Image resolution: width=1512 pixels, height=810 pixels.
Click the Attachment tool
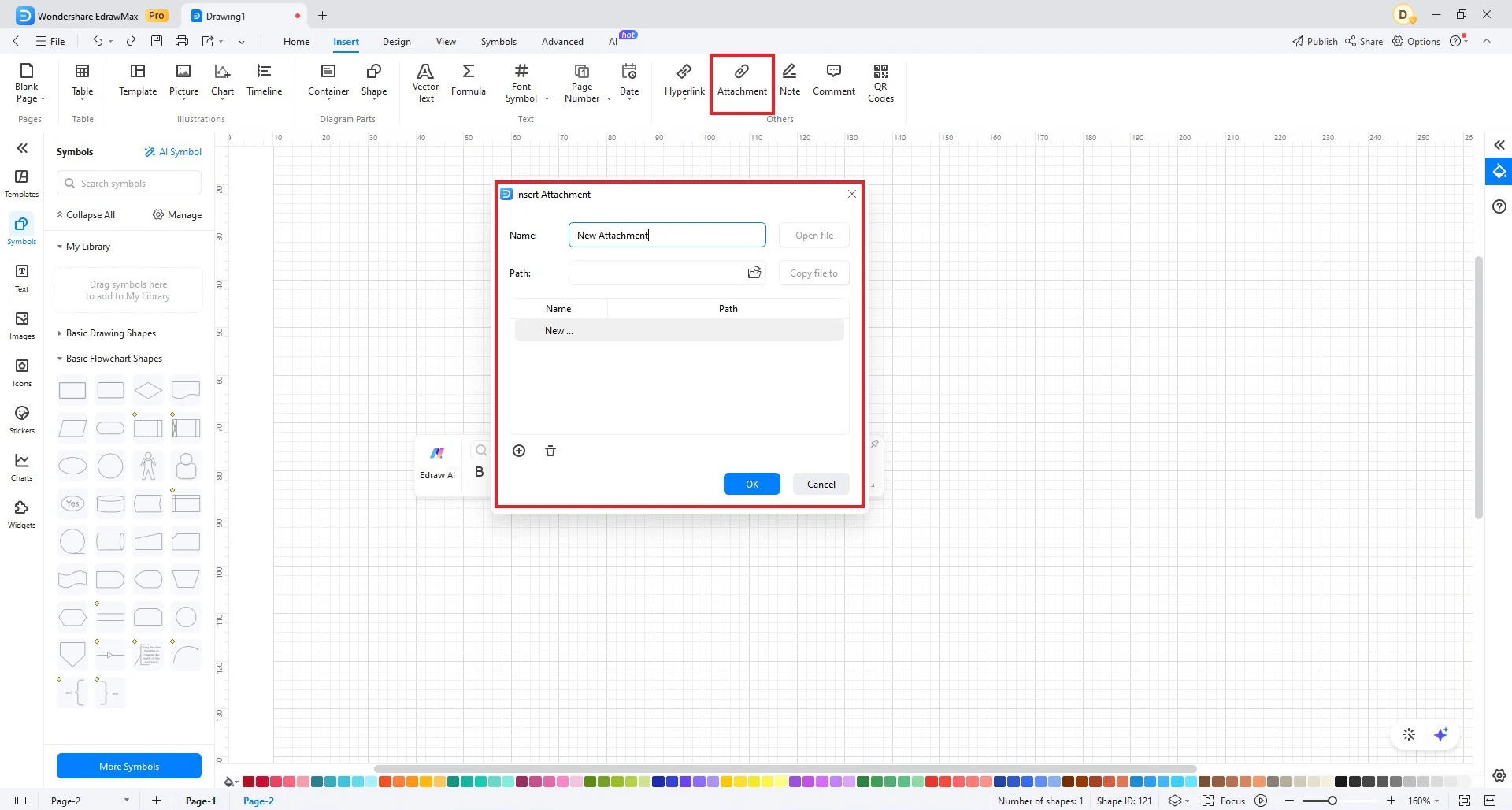tap(742, 80)
